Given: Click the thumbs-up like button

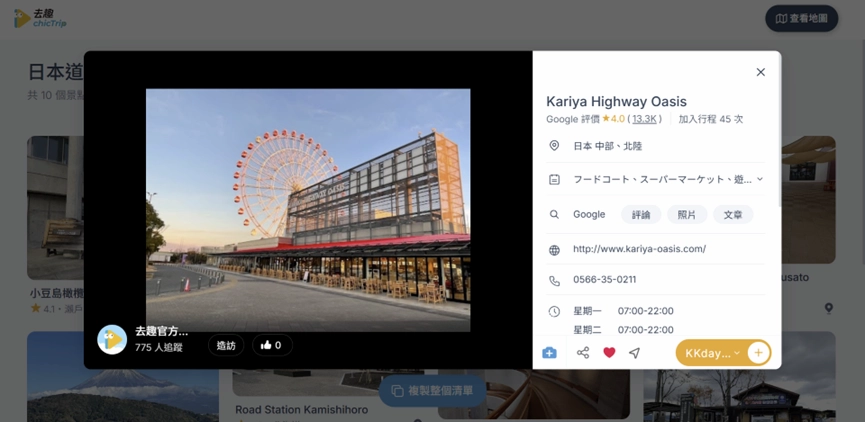Looking at the screenshot, I should pos(272,345).
